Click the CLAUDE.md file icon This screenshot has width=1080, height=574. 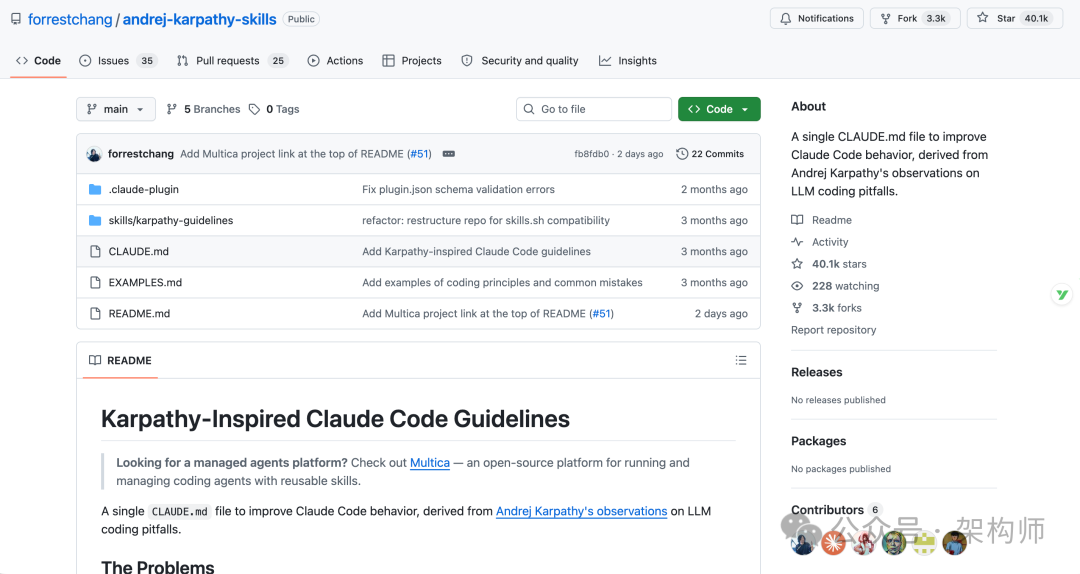(x=96, y=252)
